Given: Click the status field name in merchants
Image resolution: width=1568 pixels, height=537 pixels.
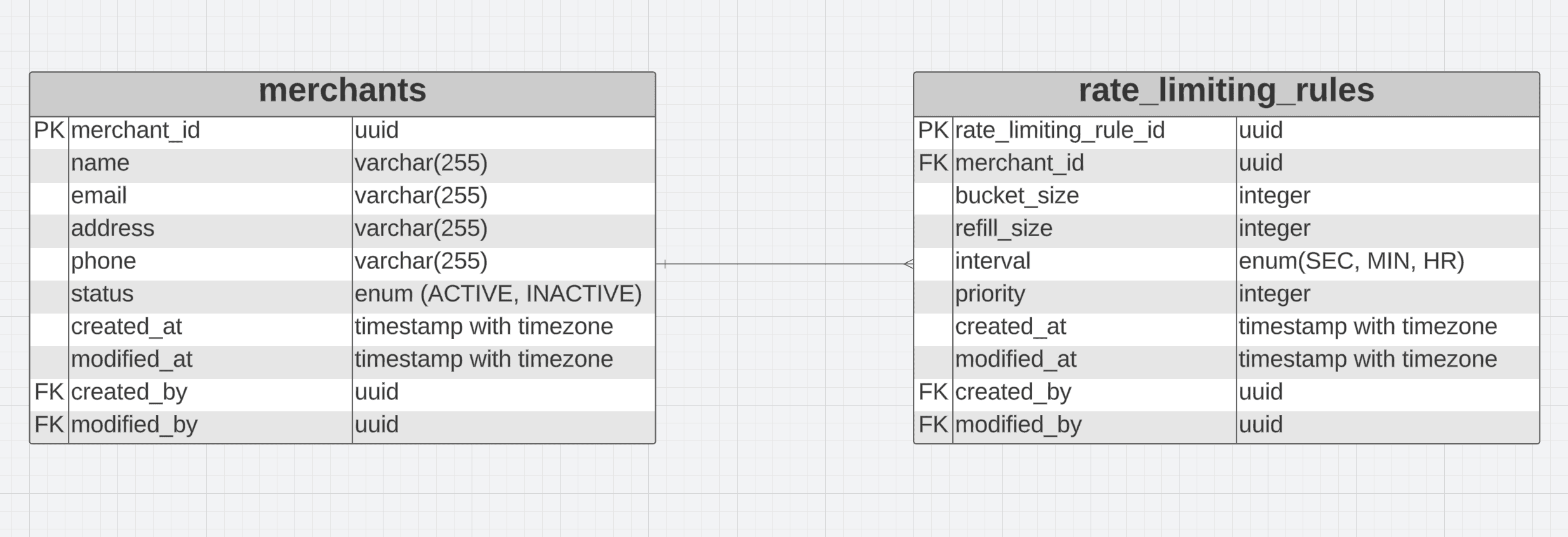Looking at the screenshot, I should click(102, 295).
